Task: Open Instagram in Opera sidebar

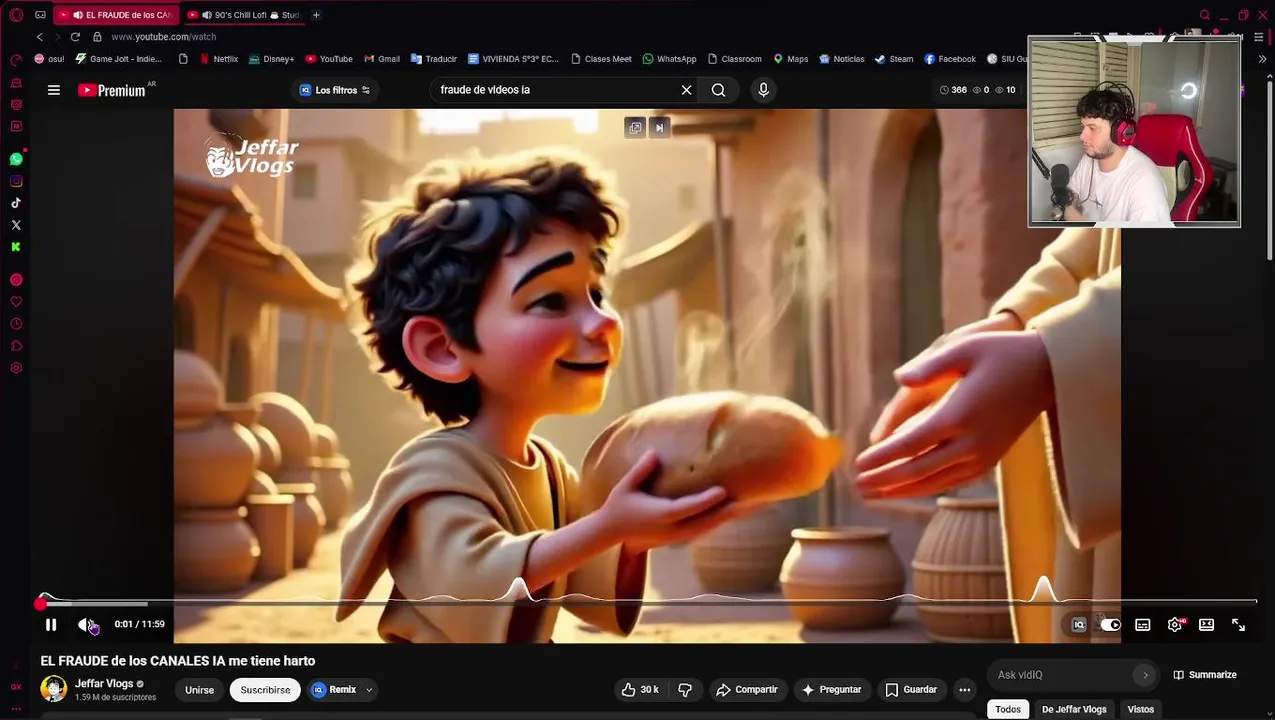Action: (x=16, y=181)
